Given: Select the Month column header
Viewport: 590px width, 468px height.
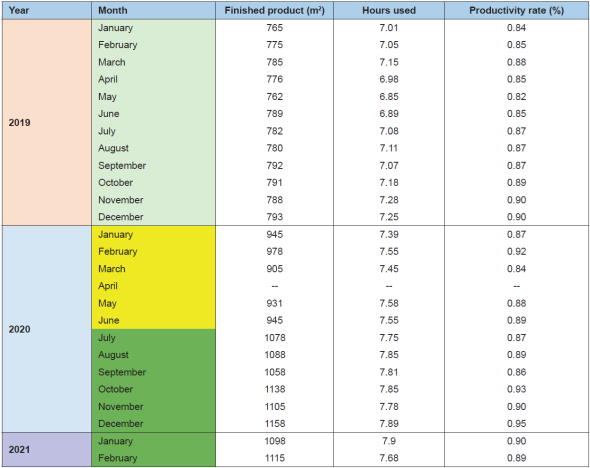Looking at the screenshot, I should [x=154, y=11].
